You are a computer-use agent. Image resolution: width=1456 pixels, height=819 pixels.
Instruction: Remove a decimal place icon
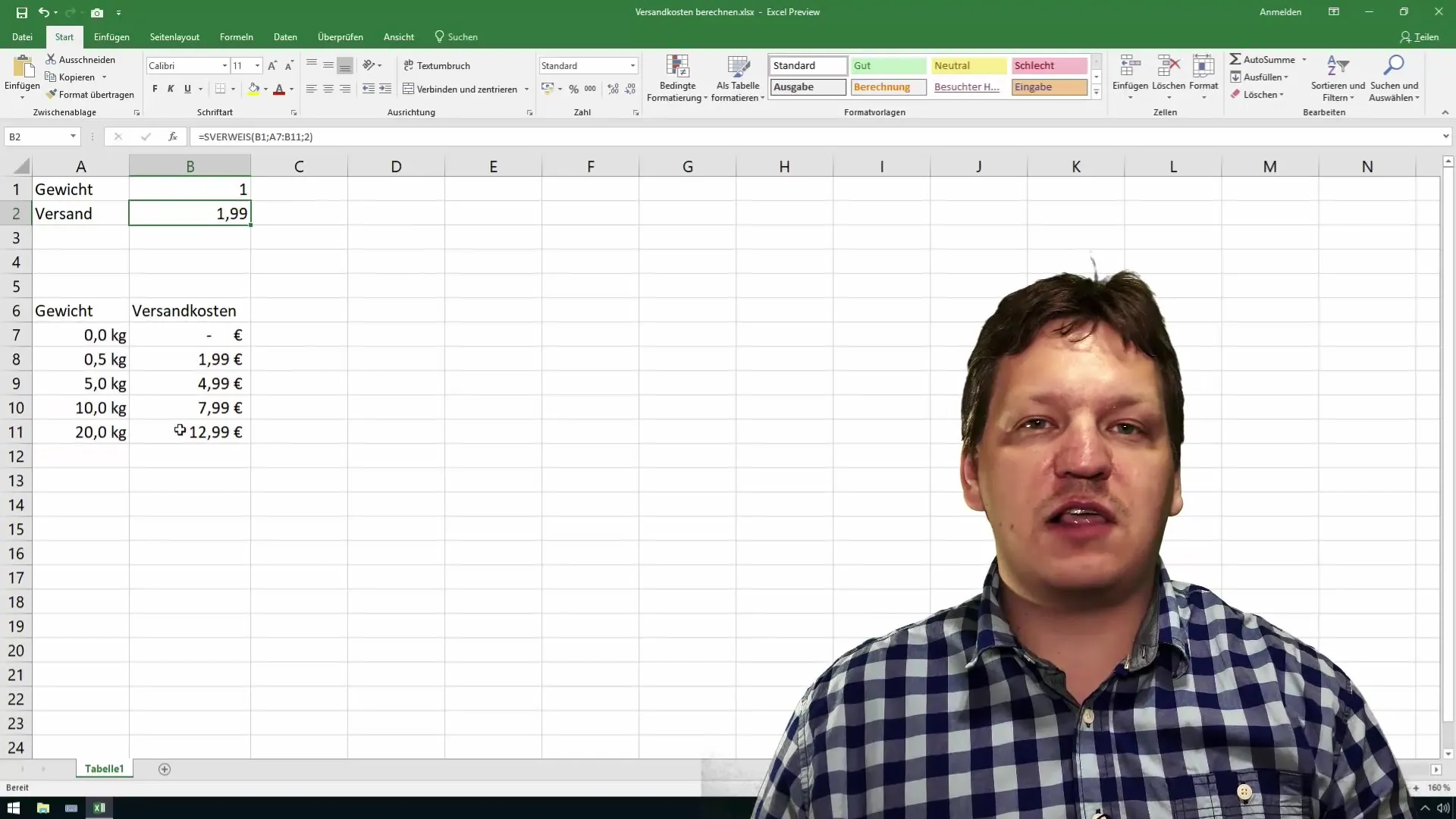[630, 89]
